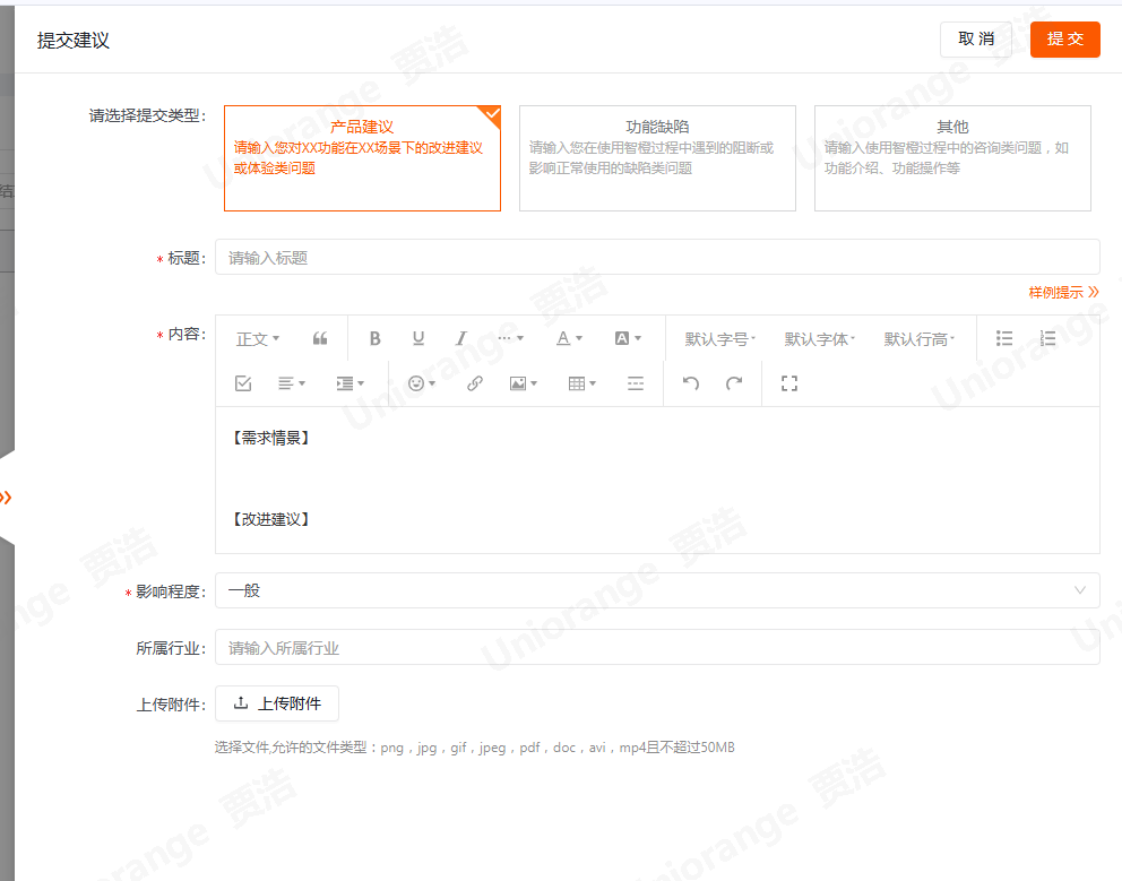Expand the side panel orange arrows
Image resolution: width=1122 pixels, height=881 pixels.
coord(6,497)
